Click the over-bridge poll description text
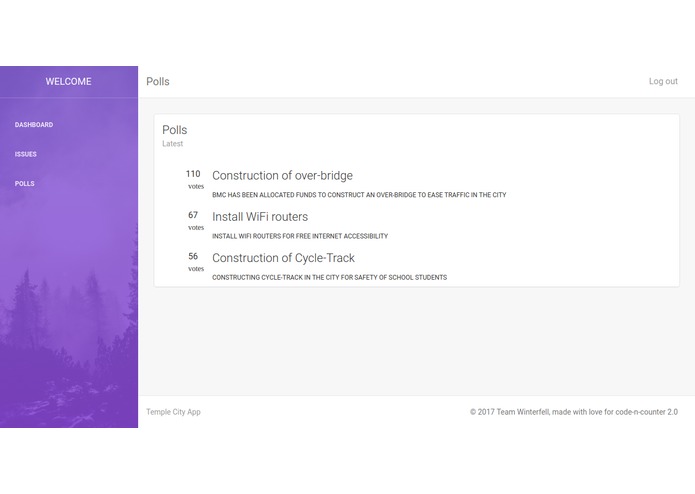The width and height of the screenshot is (695, 494). [359, 195]
